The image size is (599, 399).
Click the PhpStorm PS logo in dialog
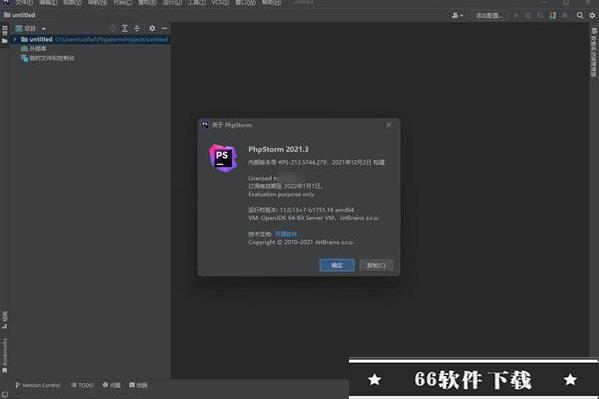[x=223, y=158]
